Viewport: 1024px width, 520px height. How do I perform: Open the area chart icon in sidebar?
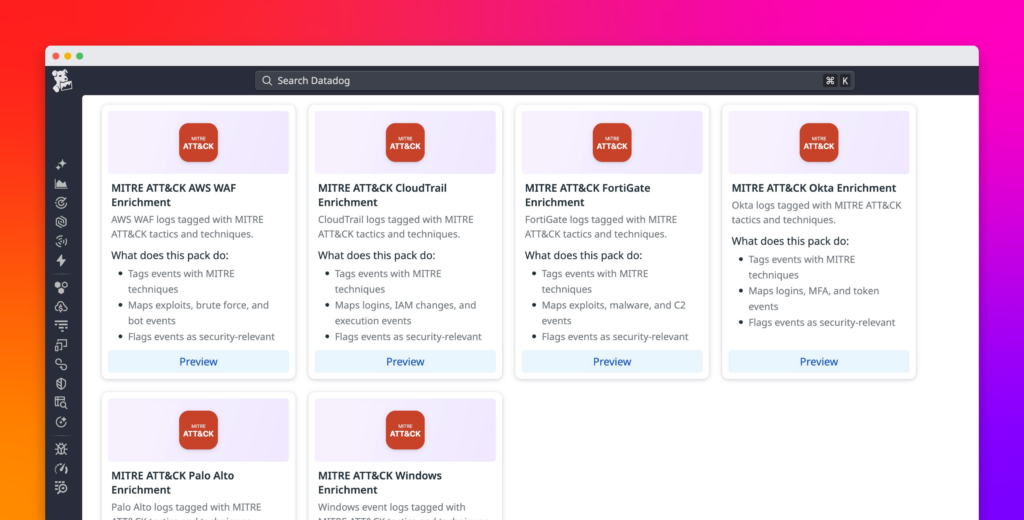coord(61,184)
